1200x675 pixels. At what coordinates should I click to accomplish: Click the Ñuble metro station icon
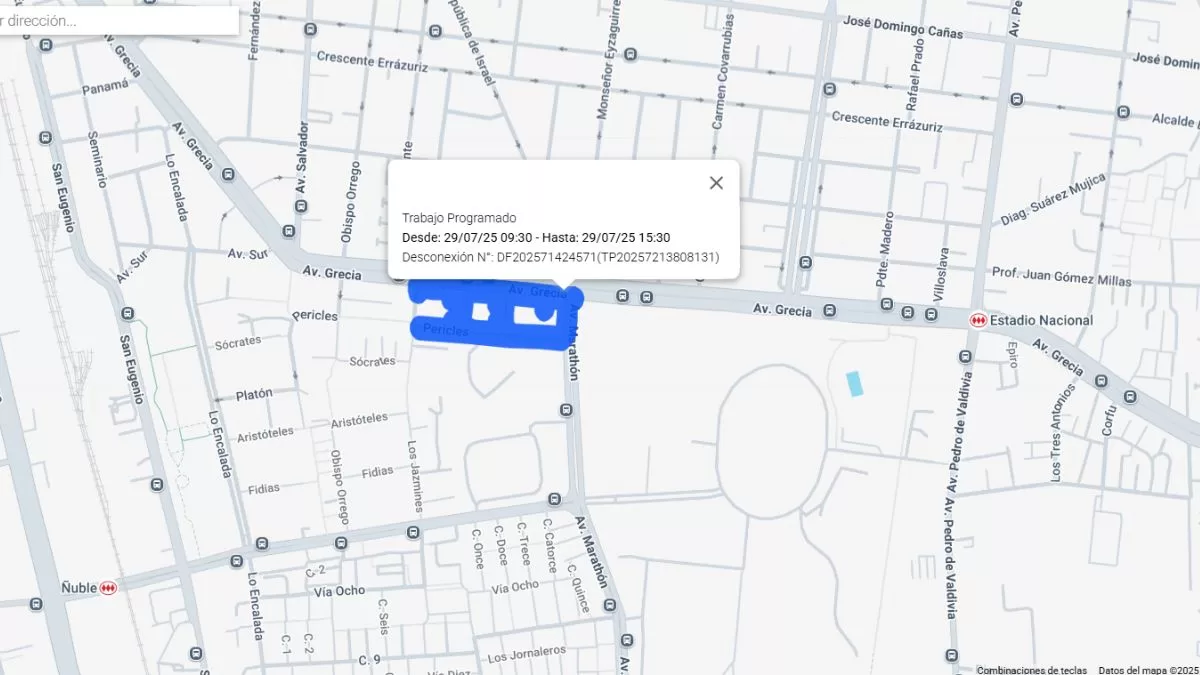(108, 587)
